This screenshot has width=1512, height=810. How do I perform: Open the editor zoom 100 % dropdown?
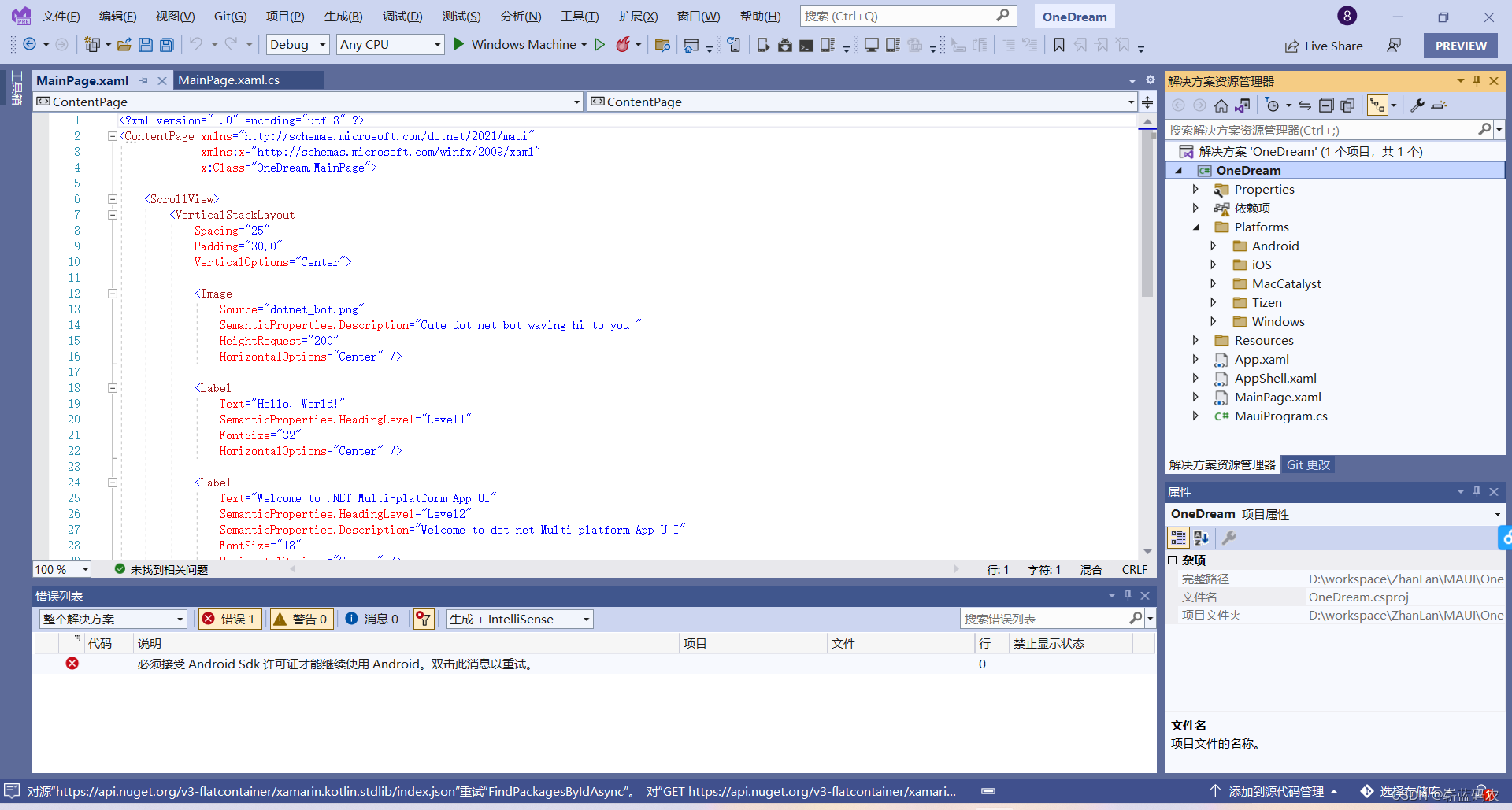pos(62,569)
